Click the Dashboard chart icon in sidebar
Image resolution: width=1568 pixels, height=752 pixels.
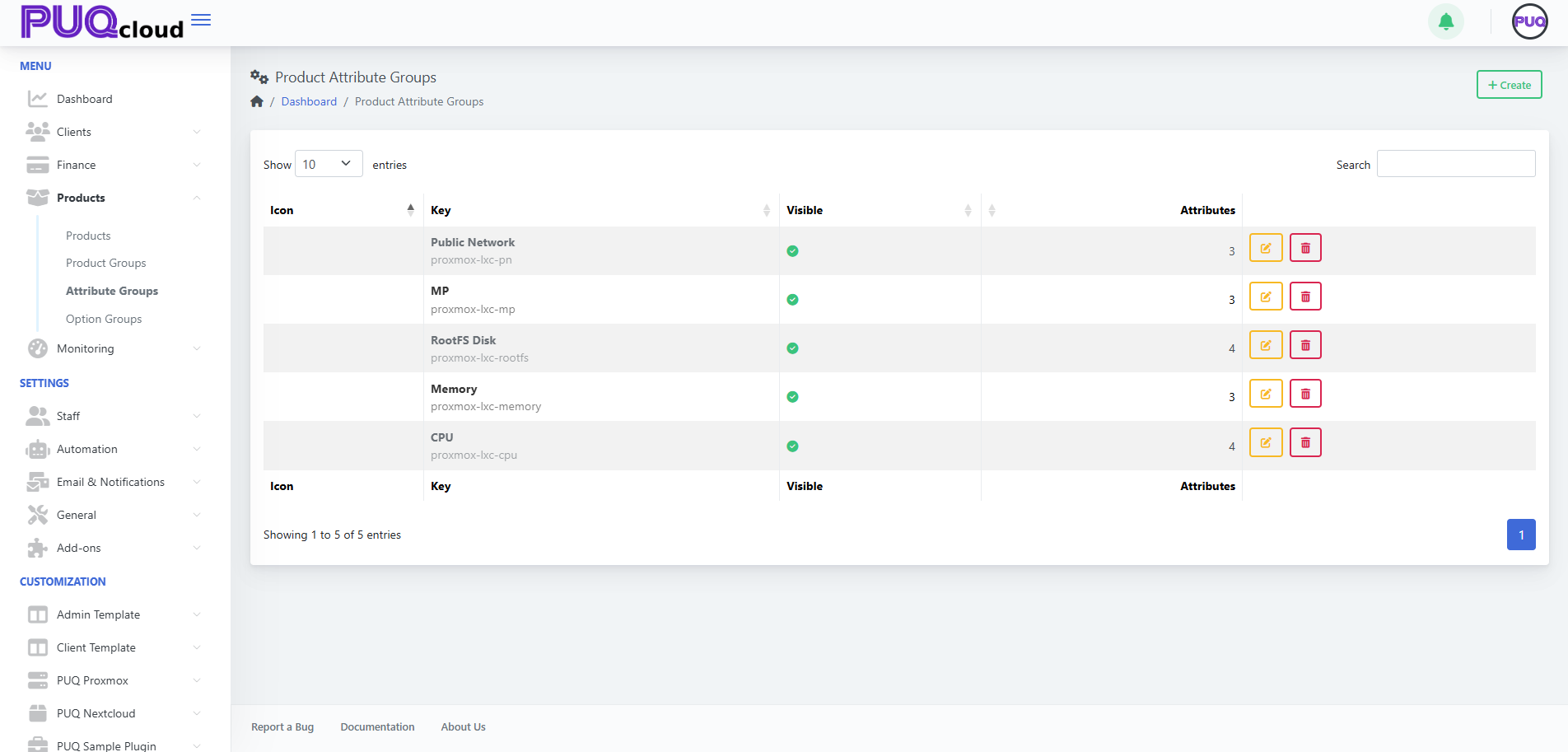coord(38,99)
